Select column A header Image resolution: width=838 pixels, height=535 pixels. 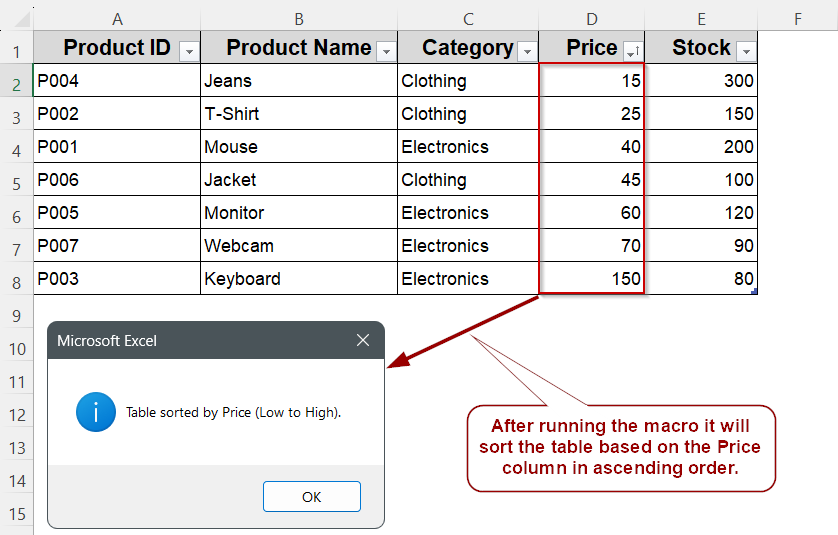pyautogui.click(x=117, y=18)
